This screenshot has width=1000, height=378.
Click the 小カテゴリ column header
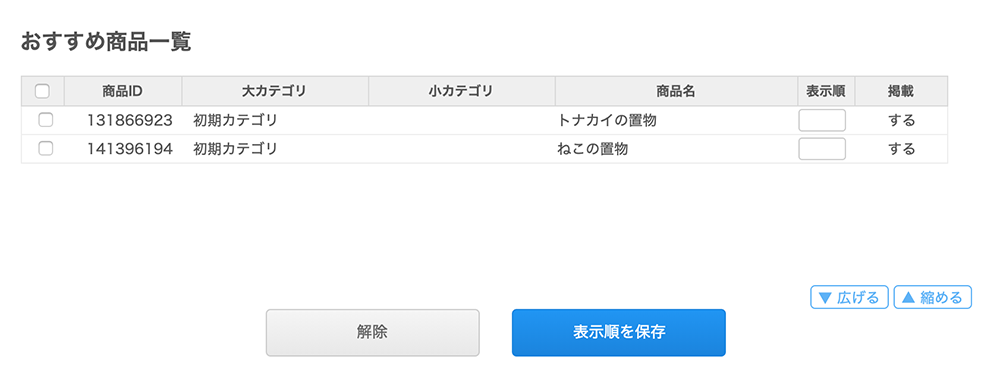click(462, 91)
